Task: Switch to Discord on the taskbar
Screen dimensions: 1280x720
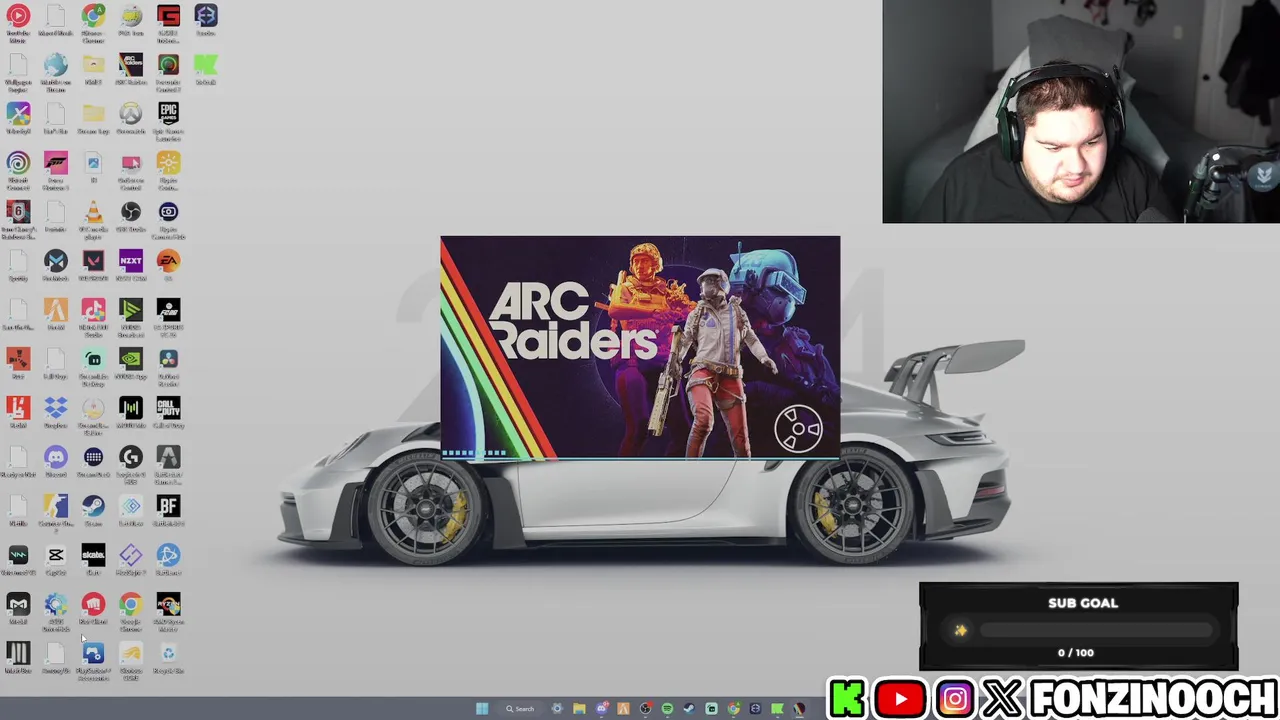Action: (x=601, y=709)
